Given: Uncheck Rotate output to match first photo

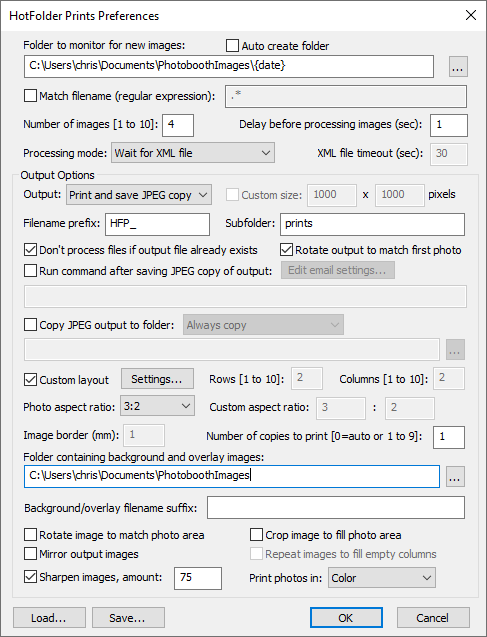Looking at the screenshot, I should pyautogui.click(x=286, y=249).
